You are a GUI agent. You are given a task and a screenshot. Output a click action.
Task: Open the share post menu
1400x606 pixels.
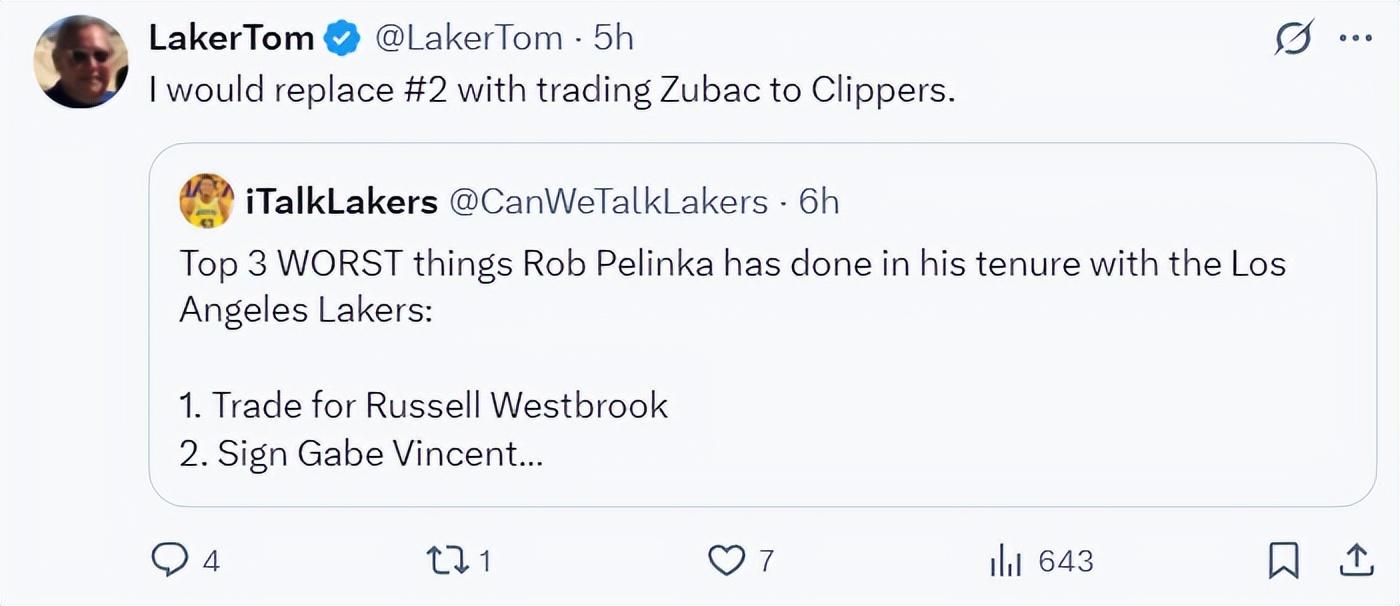click(1354, 560)
